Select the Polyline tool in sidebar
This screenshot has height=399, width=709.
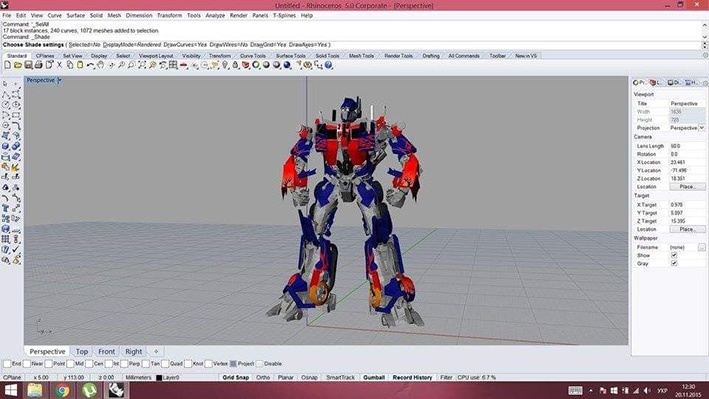tap(5, 94)
